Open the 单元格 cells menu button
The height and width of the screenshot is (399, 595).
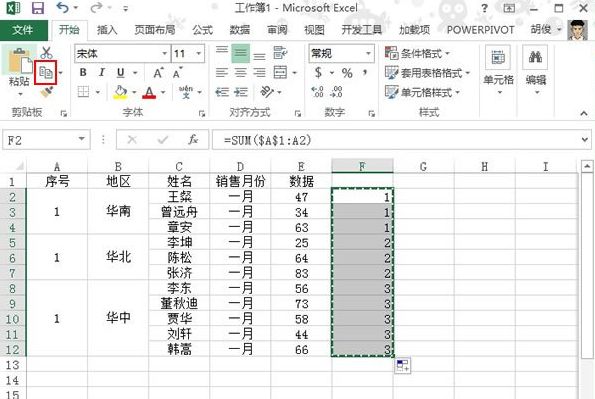click(498, 69)
